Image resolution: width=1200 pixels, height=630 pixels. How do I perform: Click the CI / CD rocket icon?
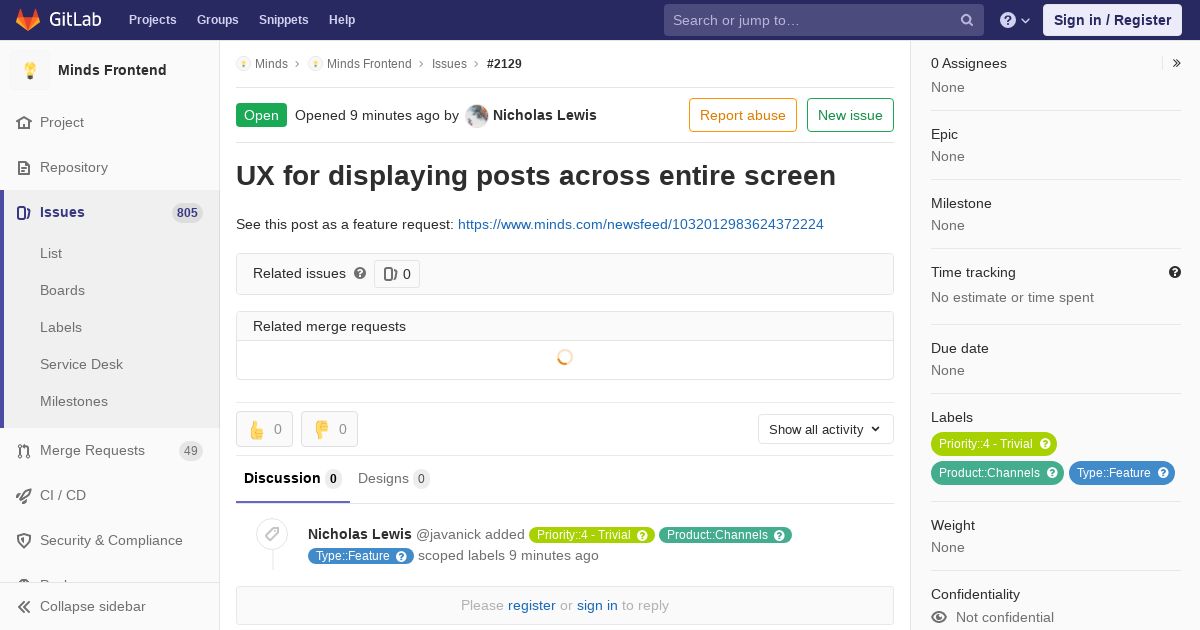point(24,495)
